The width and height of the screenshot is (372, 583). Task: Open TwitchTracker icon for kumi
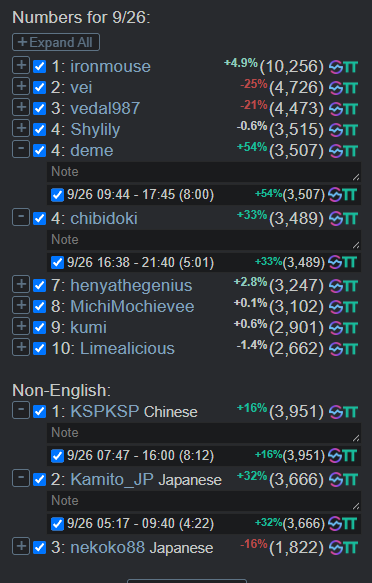[x=350, y=328]
